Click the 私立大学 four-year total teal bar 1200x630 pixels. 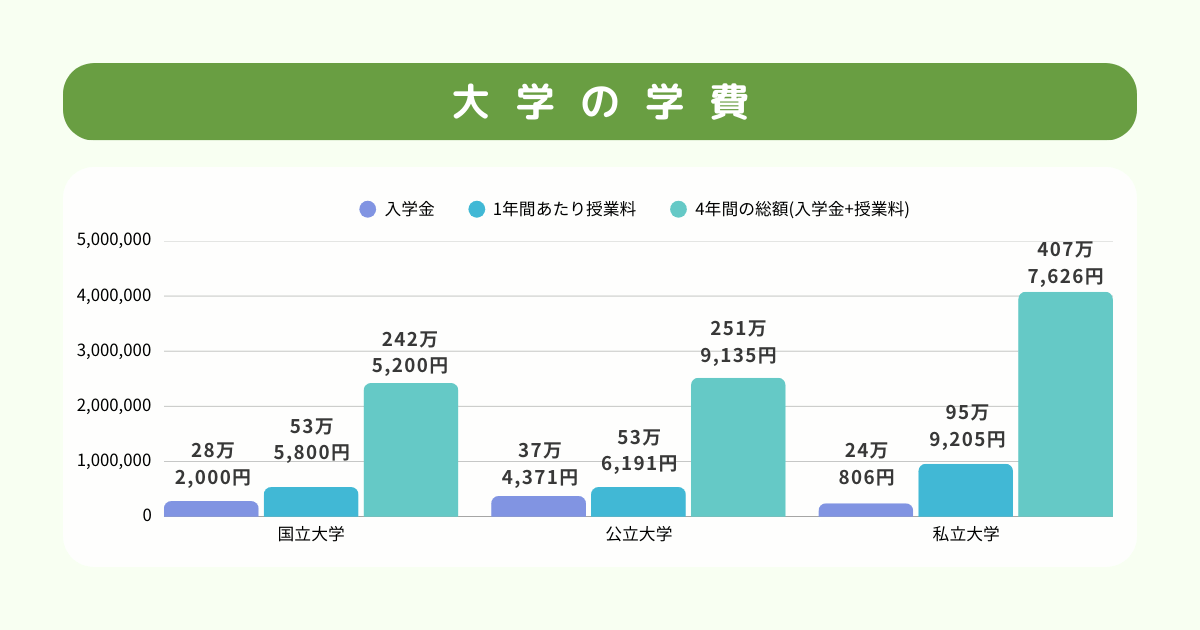tap(1066, 404)
